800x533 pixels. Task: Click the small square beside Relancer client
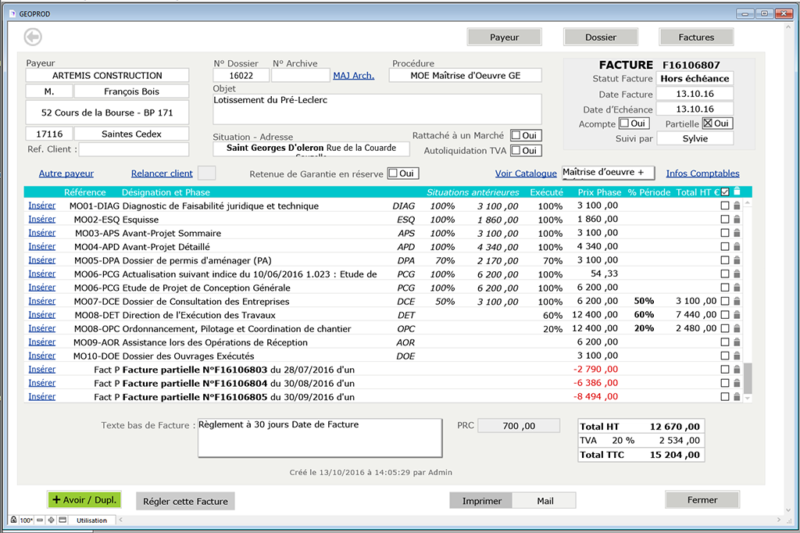[x=207, y=173]
